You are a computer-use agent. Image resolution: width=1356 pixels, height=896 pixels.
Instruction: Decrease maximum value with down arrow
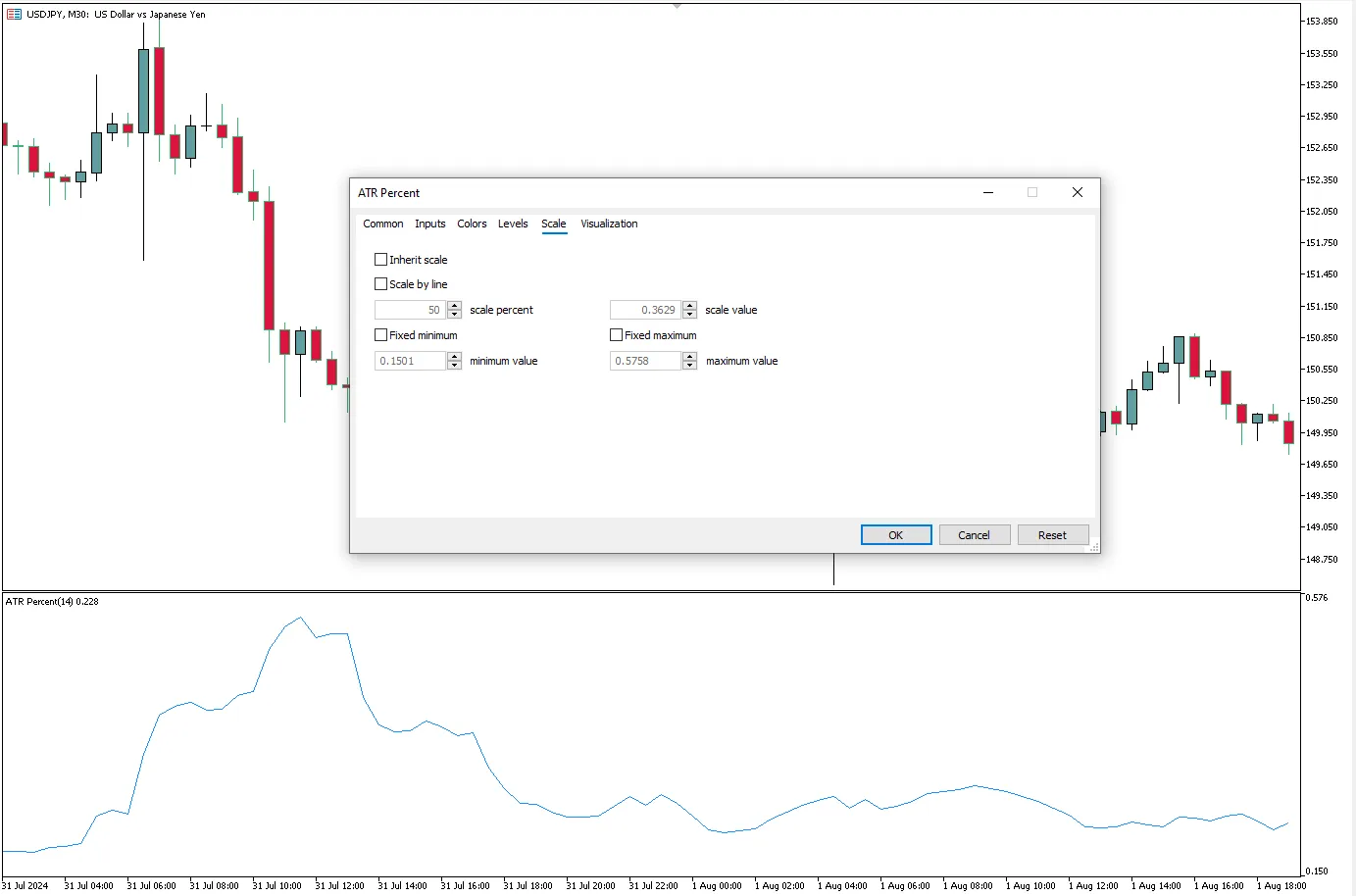[689, 366]
